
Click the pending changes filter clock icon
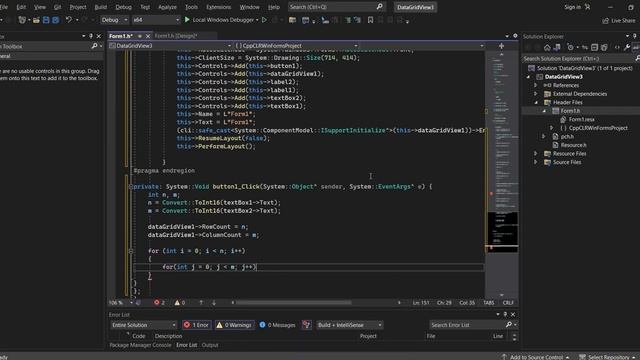click(571, 48)
